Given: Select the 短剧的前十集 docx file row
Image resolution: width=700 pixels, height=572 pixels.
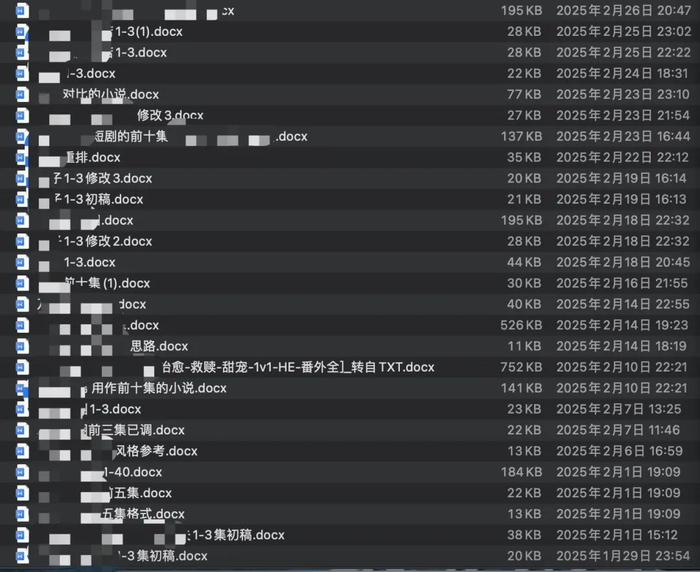Looking at the screenshot, I should 350,136.
